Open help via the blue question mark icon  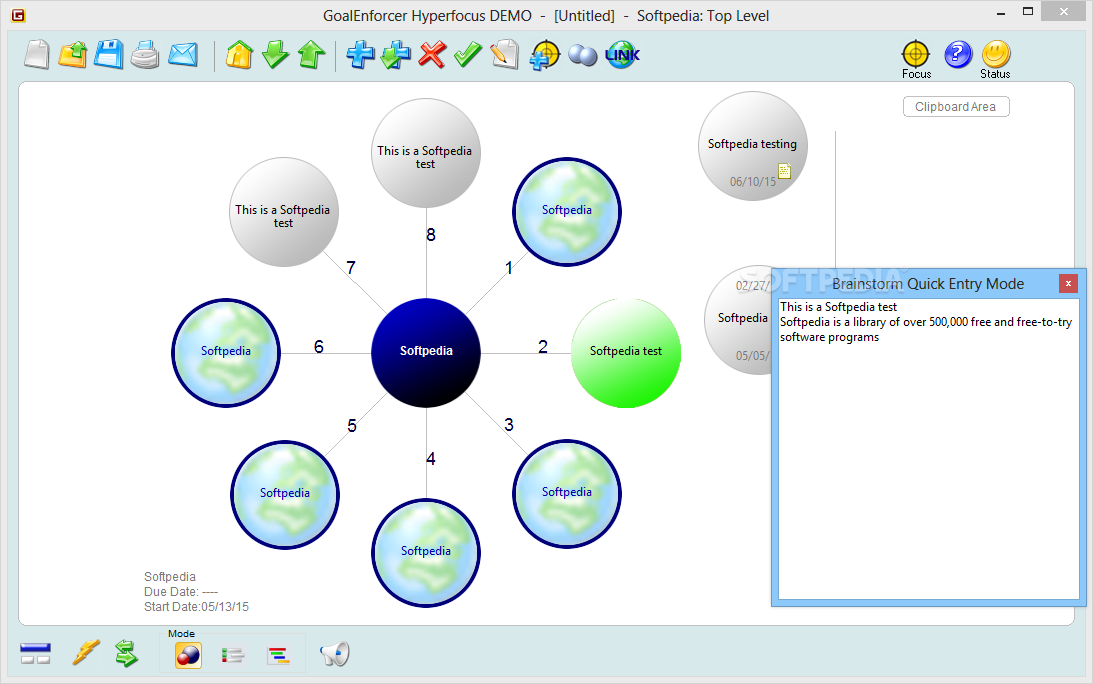958,54
